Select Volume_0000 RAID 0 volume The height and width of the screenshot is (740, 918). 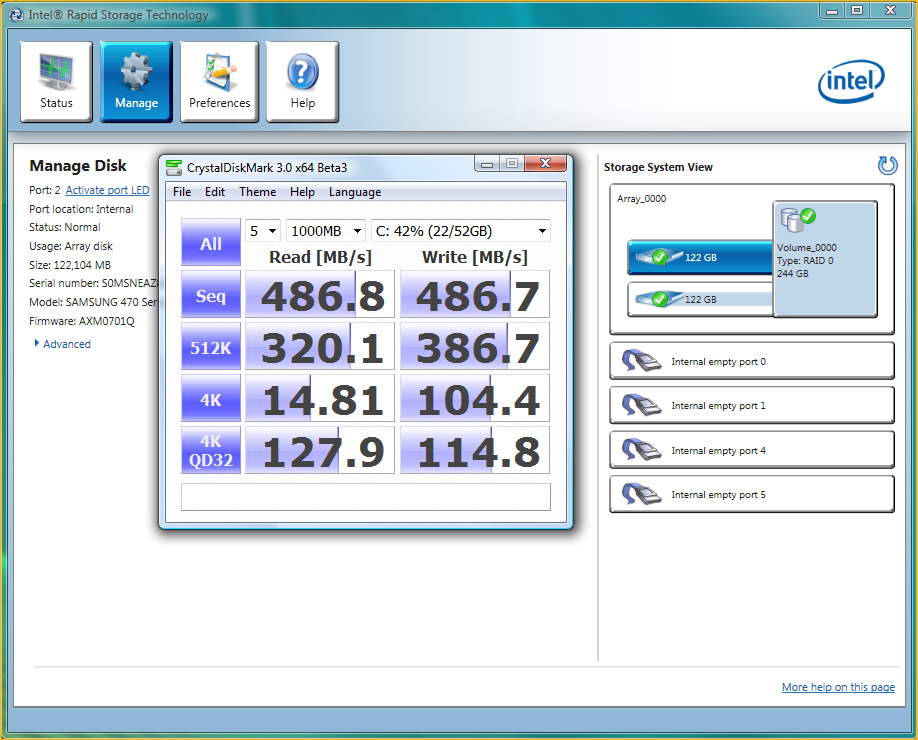pyautogui.click(x=825, y=259)
